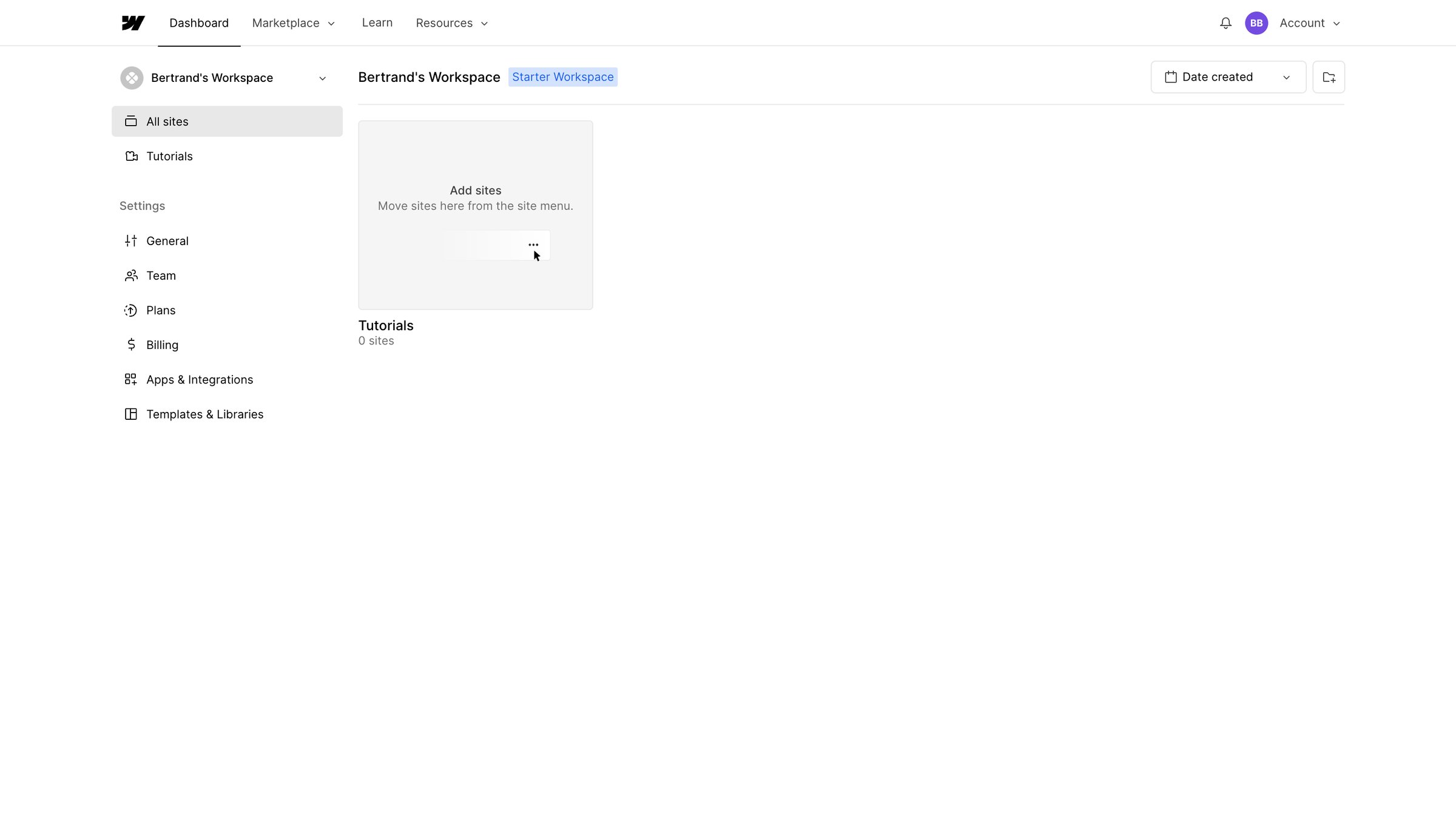Open General settings
The image size is (1456, 827).
click(x=227, y=241)
